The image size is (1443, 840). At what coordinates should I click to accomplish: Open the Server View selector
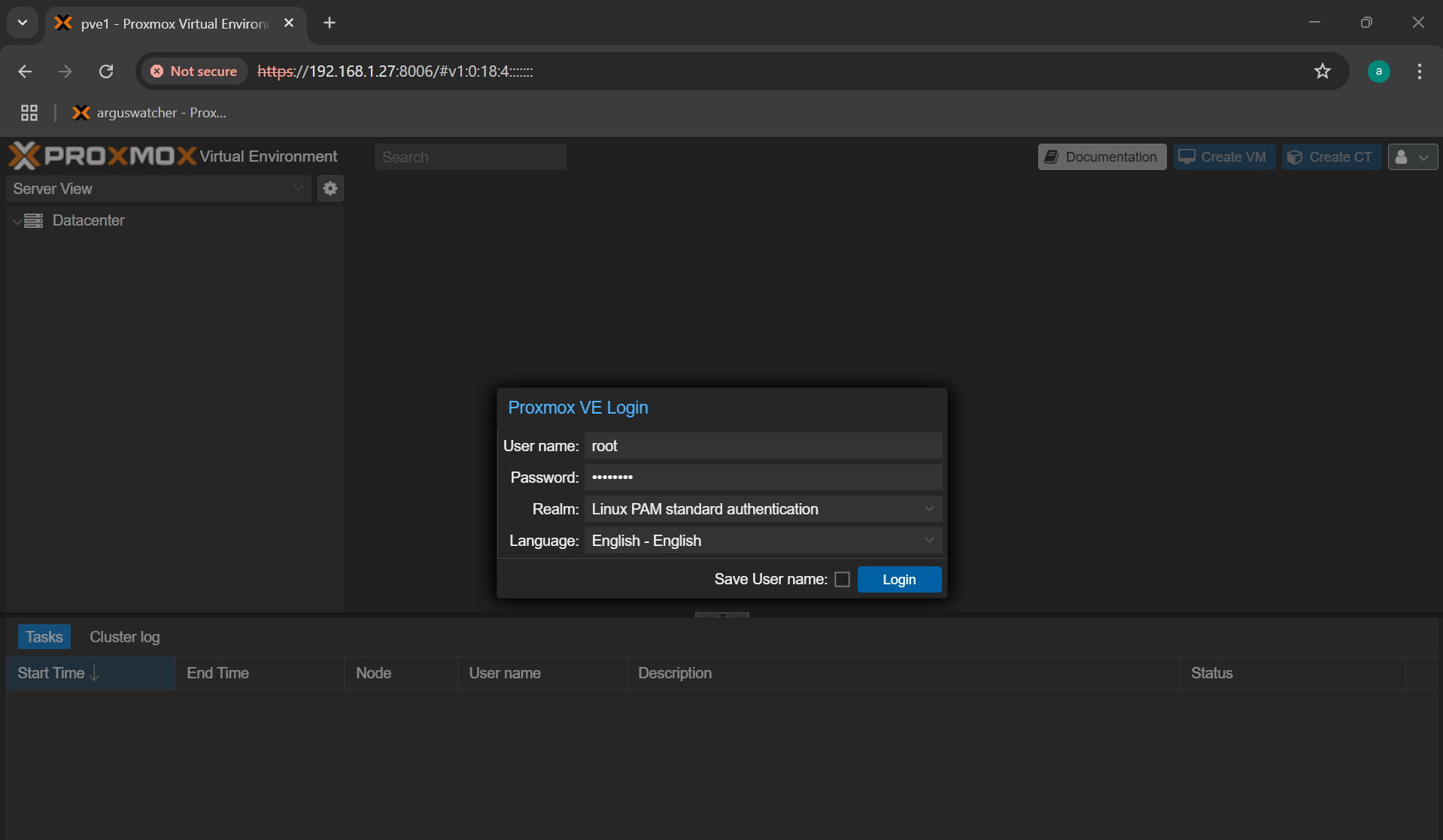point(158,189)
